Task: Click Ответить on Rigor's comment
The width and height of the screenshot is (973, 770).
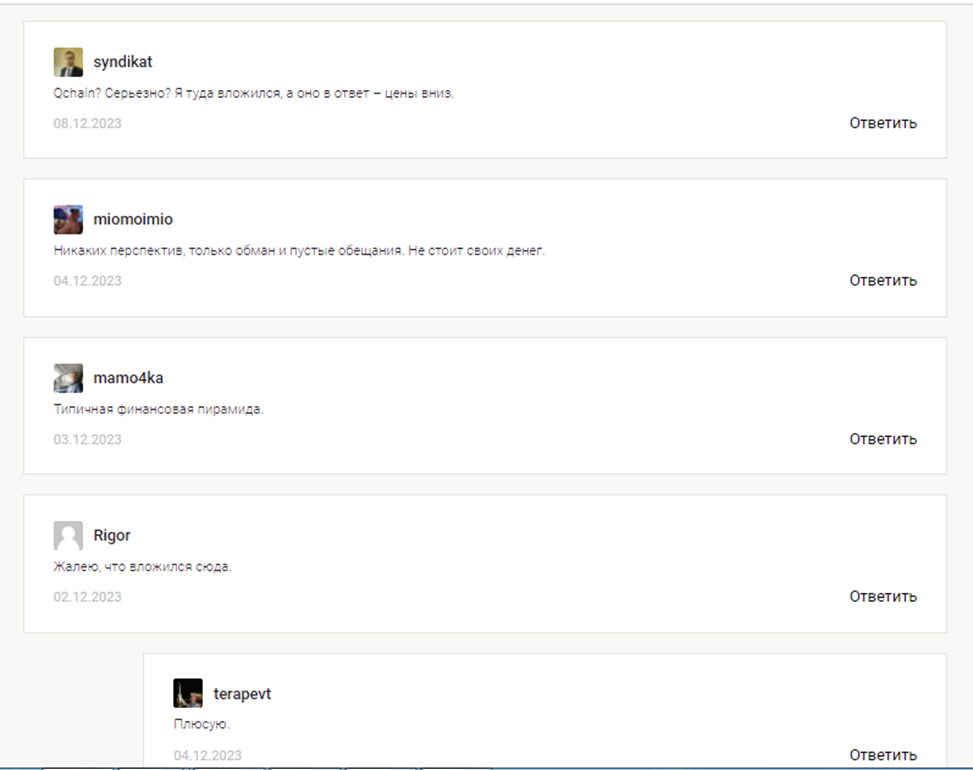Action: 883,596
